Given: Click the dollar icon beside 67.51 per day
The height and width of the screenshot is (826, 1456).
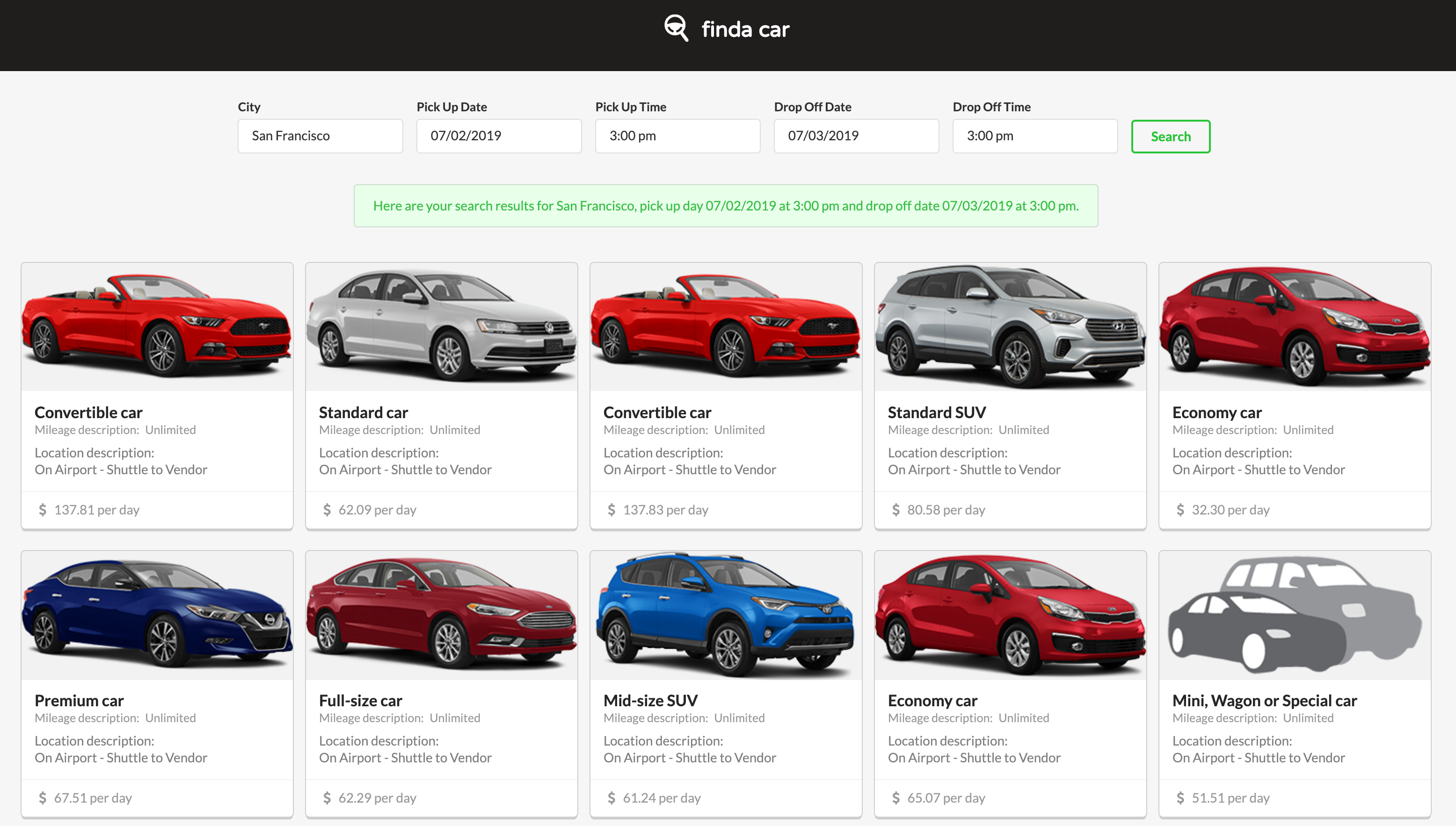Looking at the screenshot, I should [43, 797].
